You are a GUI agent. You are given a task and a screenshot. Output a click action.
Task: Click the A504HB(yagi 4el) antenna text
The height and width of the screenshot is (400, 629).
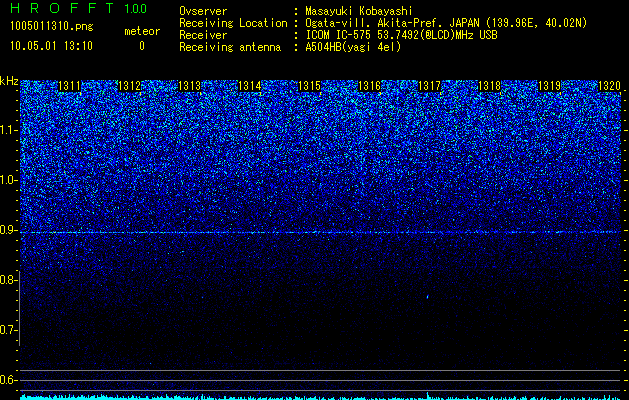(x=353, y=47)
